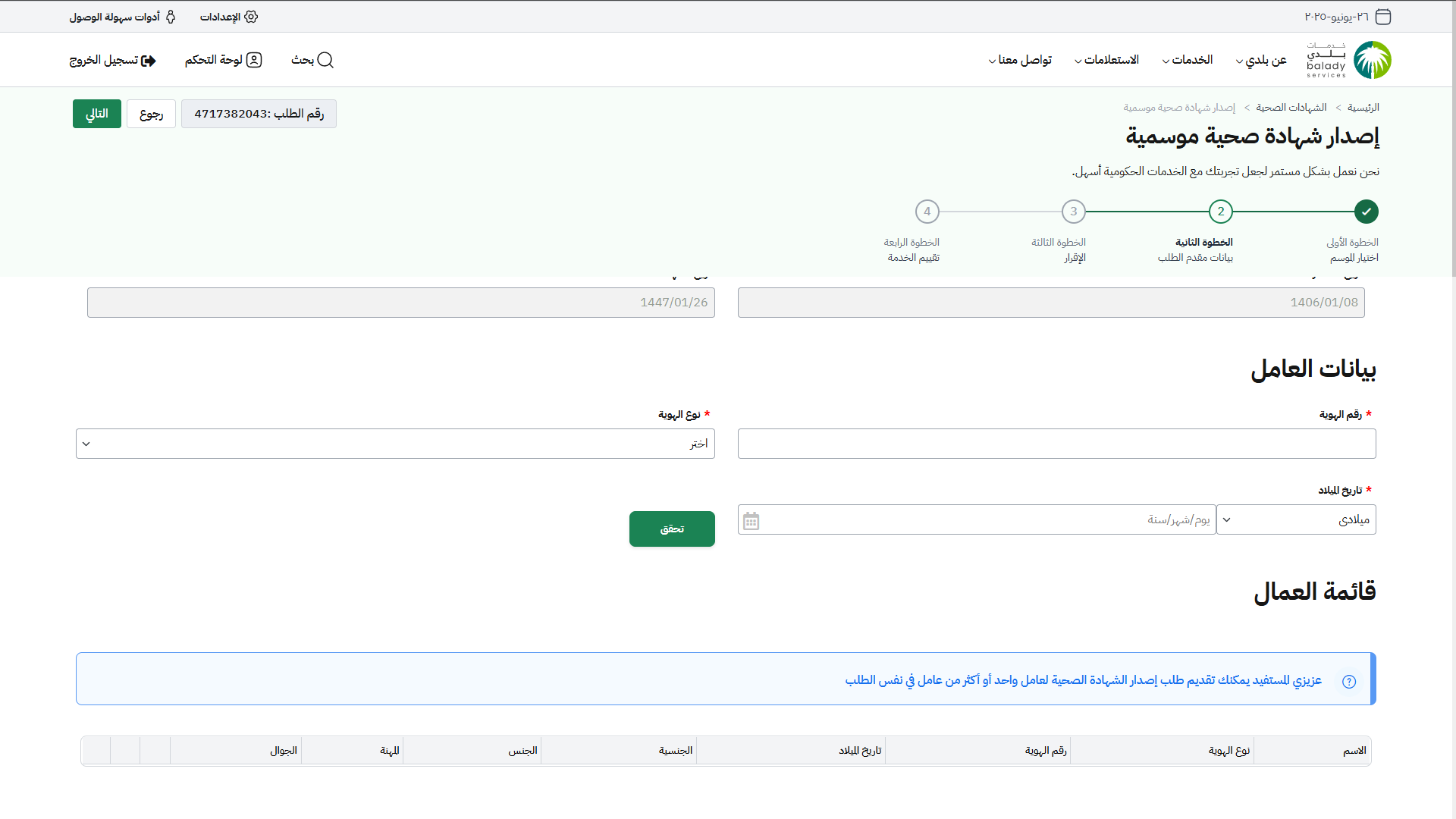Expand the 'ميلادي' calendar type dropdown
Screen dimensions: 1456x819
pyautogui.click(x=1296, y=519)
